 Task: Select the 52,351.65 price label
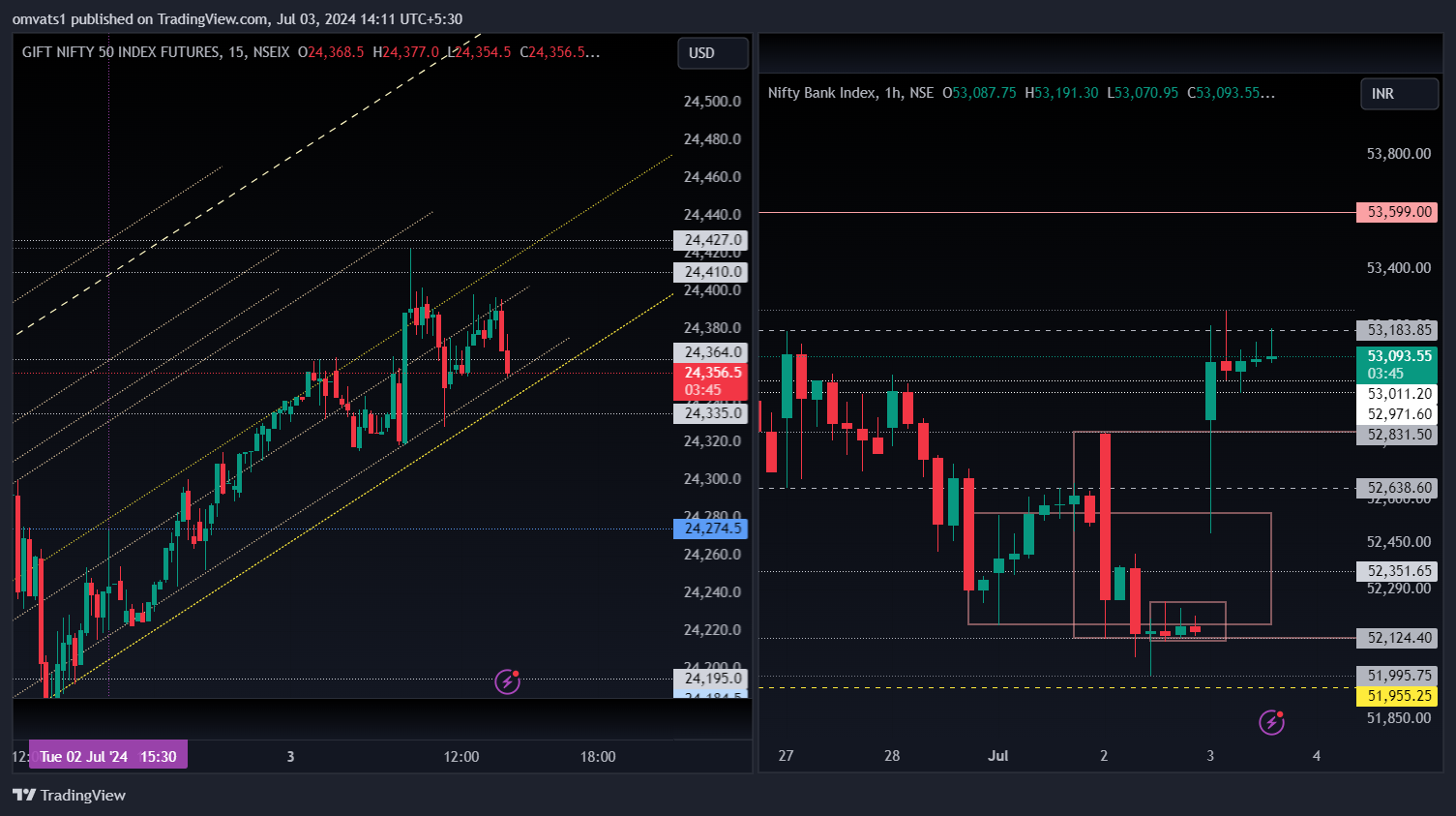pyautogui.click(x=1397, y=571)
